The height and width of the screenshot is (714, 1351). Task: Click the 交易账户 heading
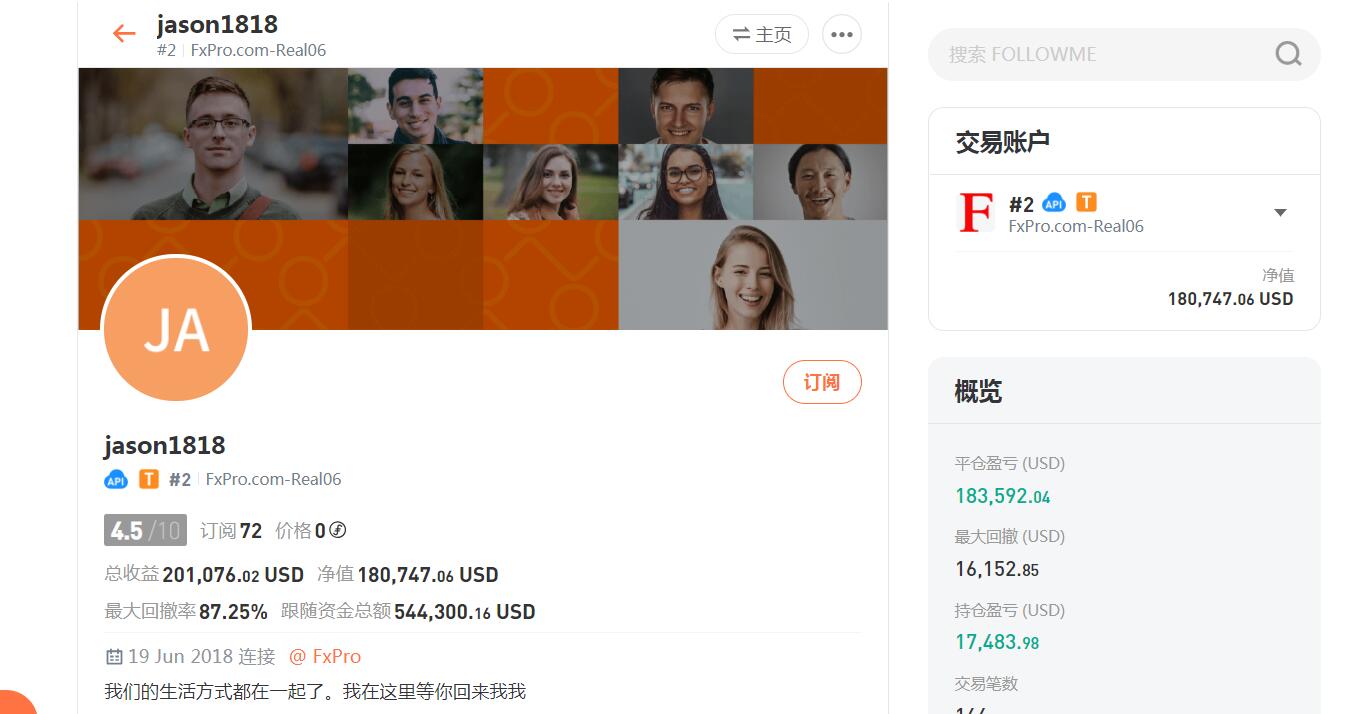(1002, 142)
